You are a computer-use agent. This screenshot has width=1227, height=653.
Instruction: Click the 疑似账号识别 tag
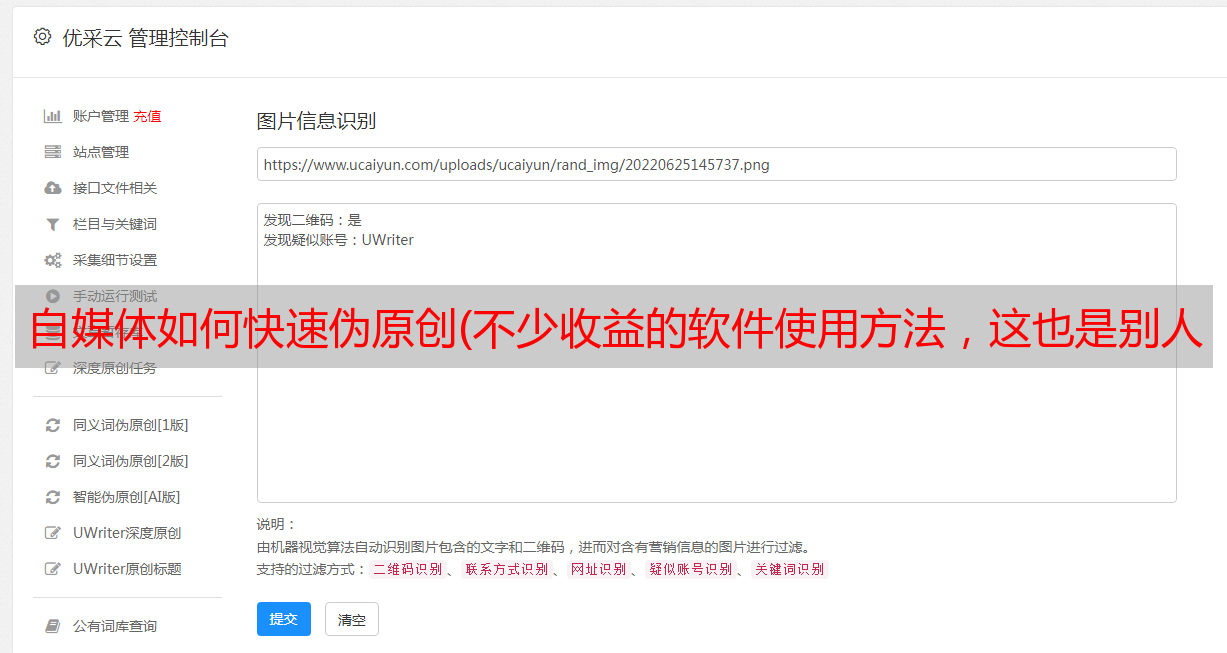pyautogui.click(x=690, y=569)
